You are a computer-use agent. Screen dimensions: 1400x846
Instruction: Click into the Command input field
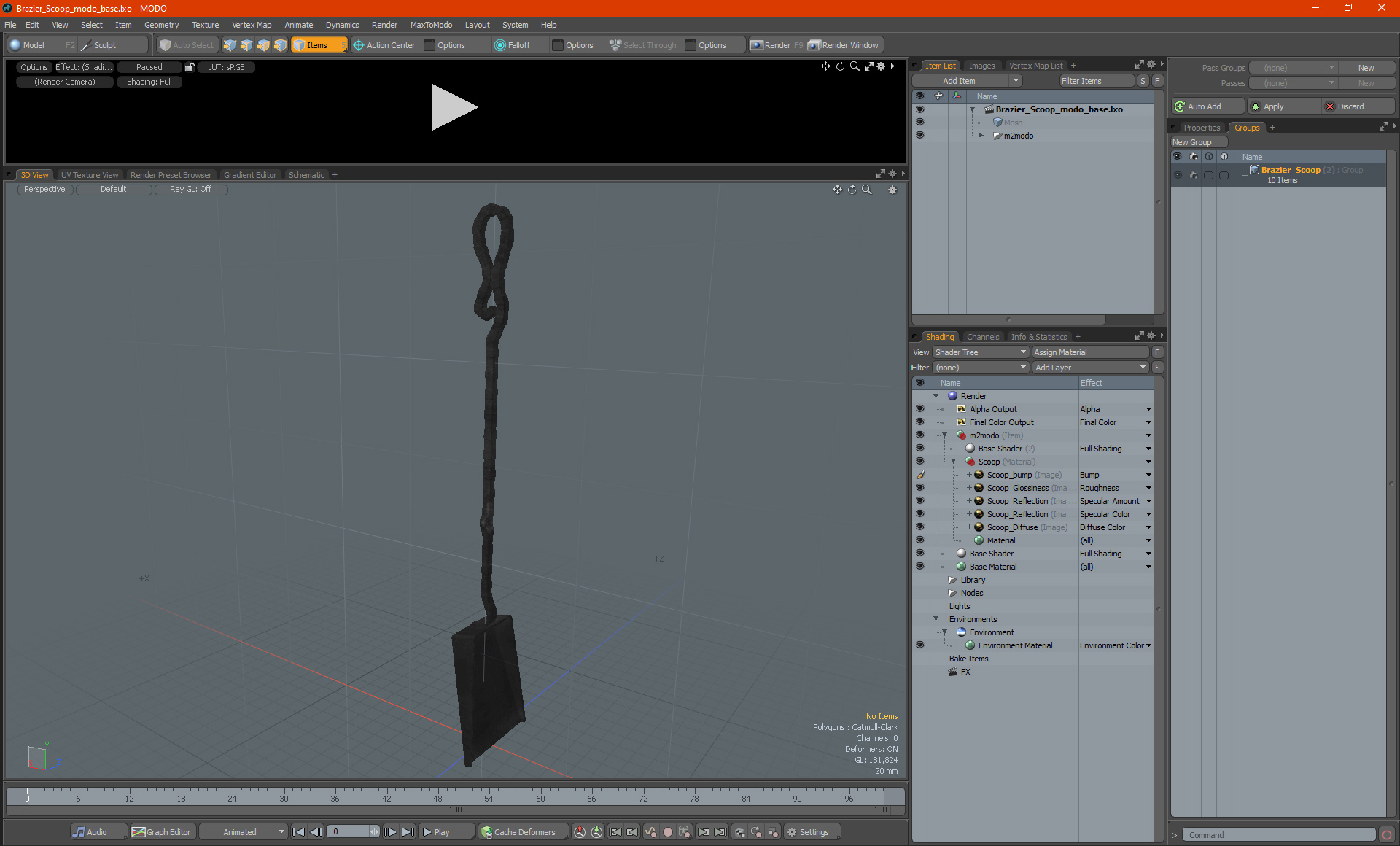point(1277,835)
